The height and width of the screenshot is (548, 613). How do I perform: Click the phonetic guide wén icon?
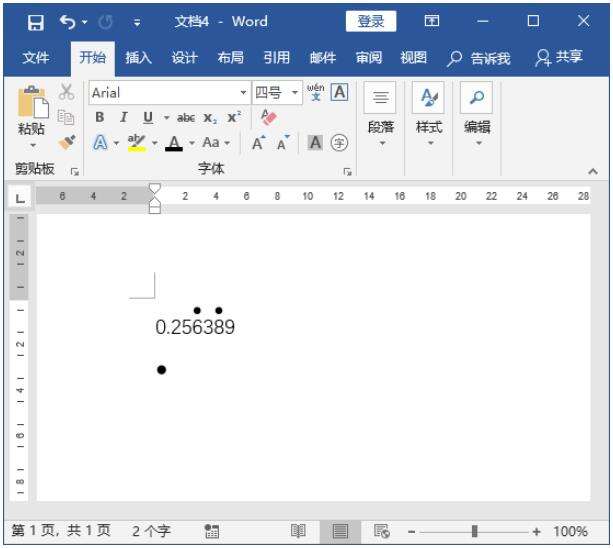tap(316, 93)
